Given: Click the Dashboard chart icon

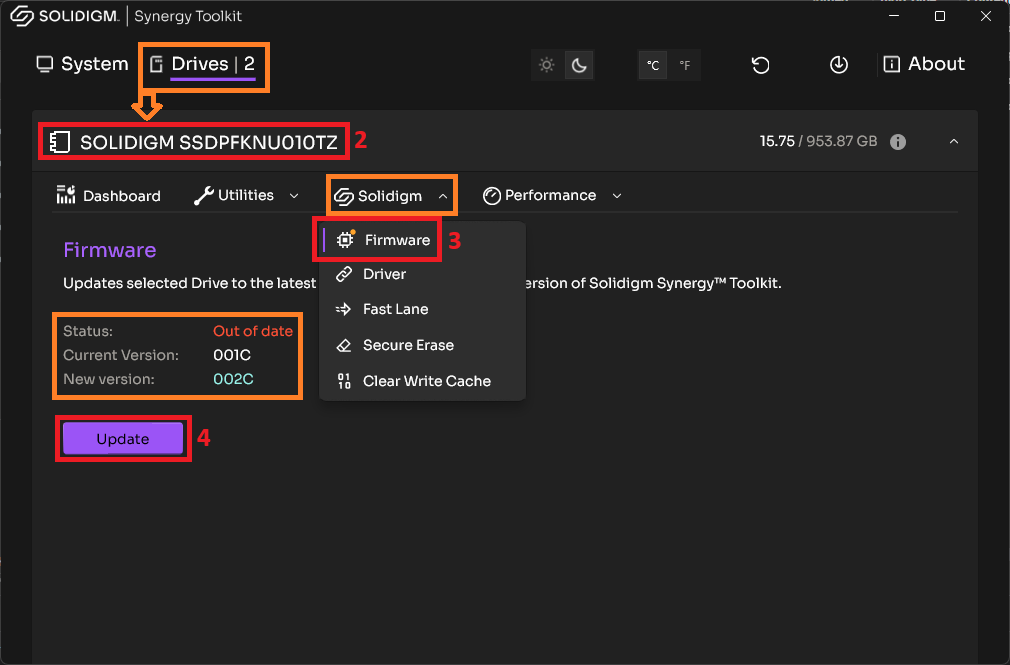Looking at the screenshot, I should tap(66, 195).
